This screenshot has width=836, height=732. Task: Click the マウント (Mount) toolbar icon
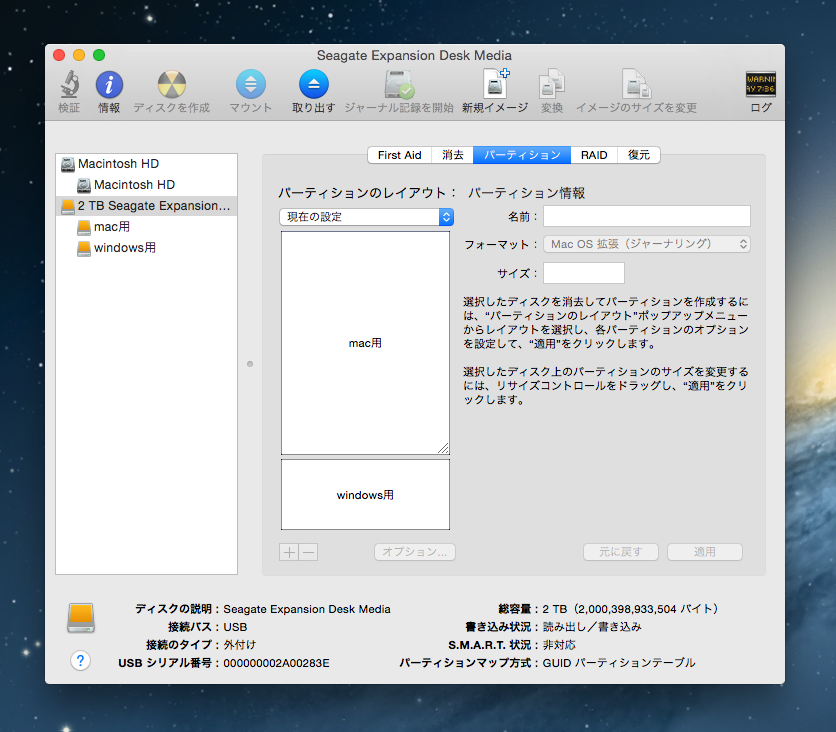tap(250, 85)
